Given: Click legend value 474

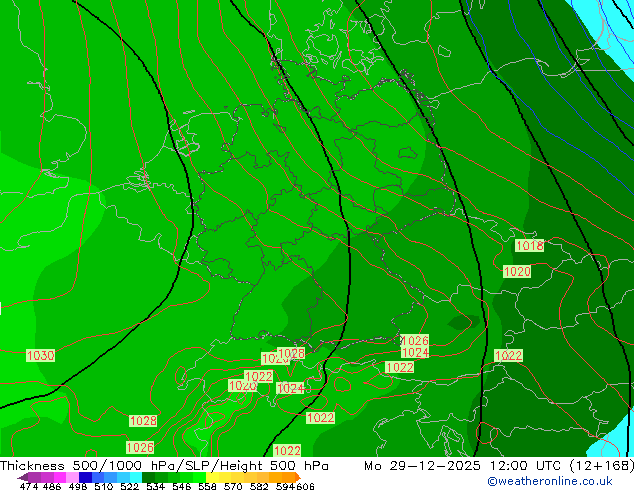Looking at the screenshot, I should [28, 486].
